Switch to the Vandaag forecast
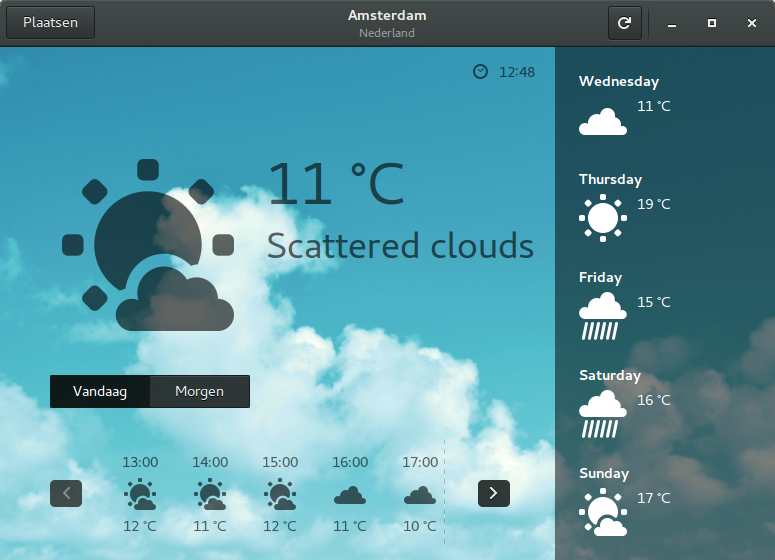The height and width of the screenshot is (560, 775). (100, 392)
